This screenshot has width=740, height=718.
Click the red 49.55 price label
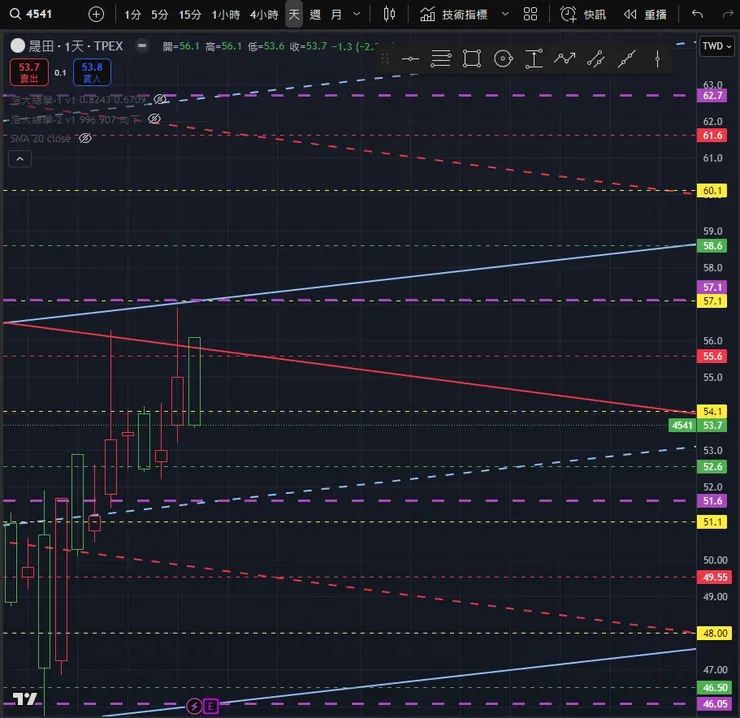[x=715, y=577]
